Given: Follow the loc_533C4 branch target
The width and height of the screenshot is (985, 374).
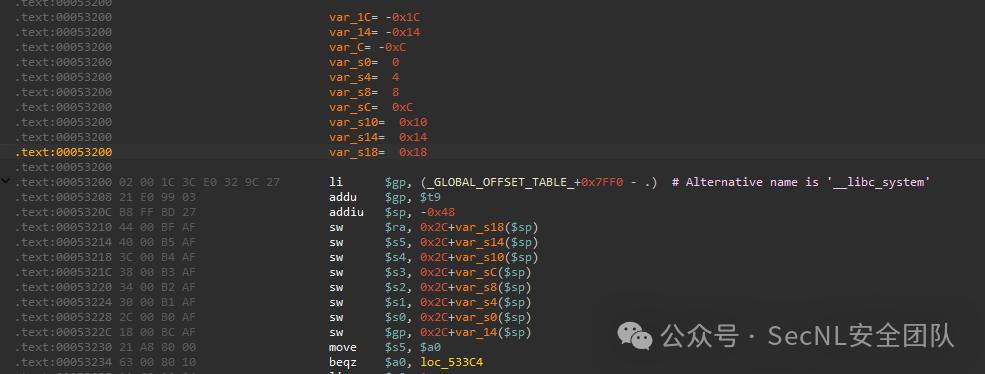Looking at the screenshot, I should pyautogui.click(x=452, y=362).
